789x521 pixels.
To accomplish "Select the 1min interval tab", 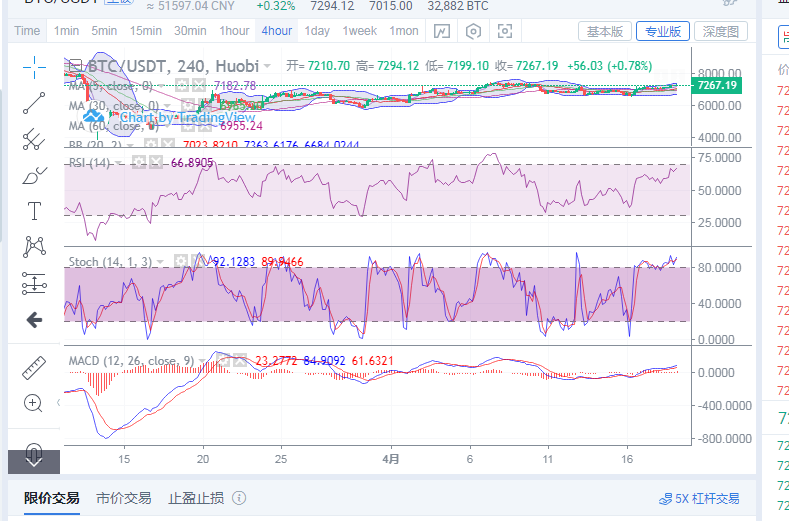I will pyautogui.click(x=66, y=31).
